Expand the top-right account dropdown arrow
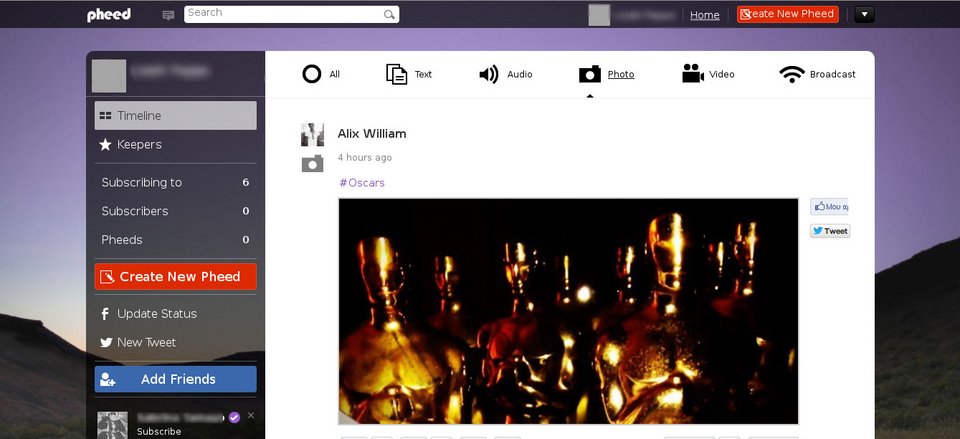Image resolution: width=960 pixels, height=439 pixels. click(x=865, y=14)
